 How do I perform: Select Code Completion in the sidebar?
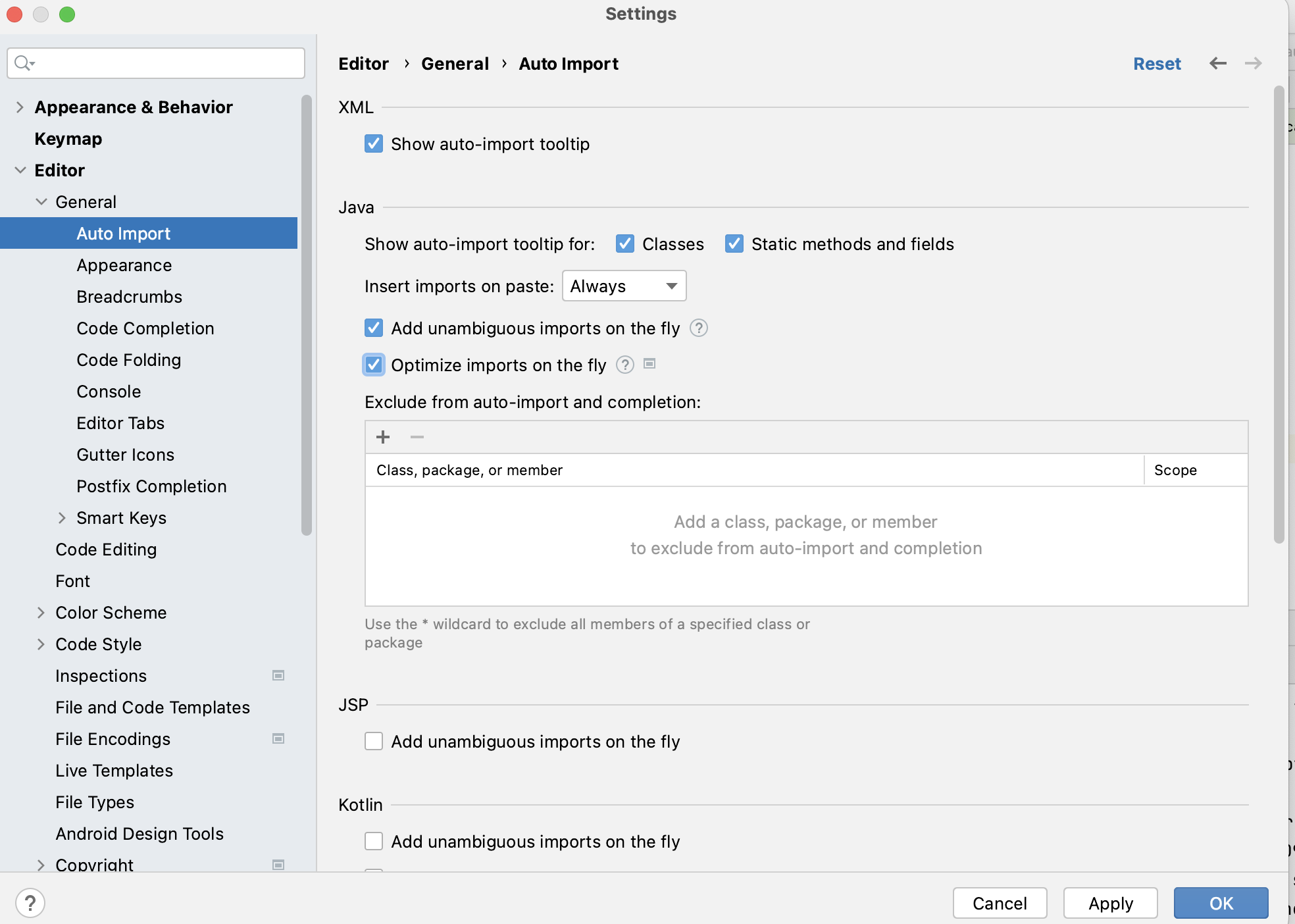click(145, 328)
